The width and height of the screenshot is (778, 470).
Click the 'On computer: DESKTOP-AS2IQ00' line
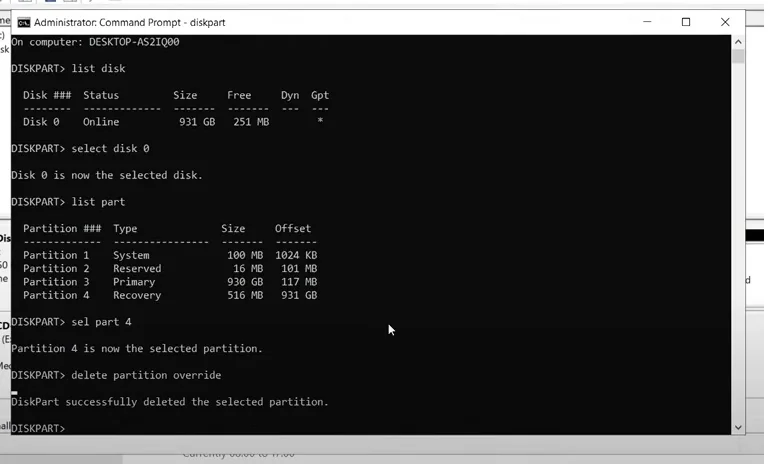95,42
